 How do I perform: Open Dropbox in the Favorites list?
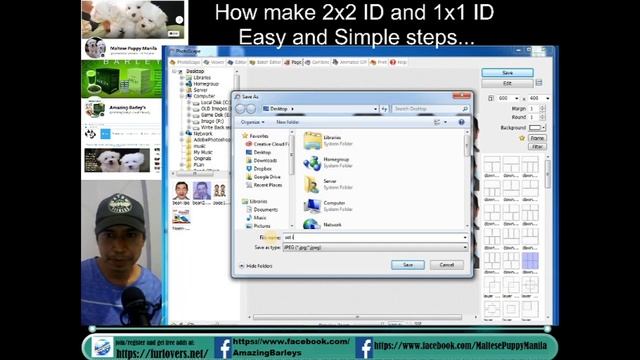[x=259, y=169]
